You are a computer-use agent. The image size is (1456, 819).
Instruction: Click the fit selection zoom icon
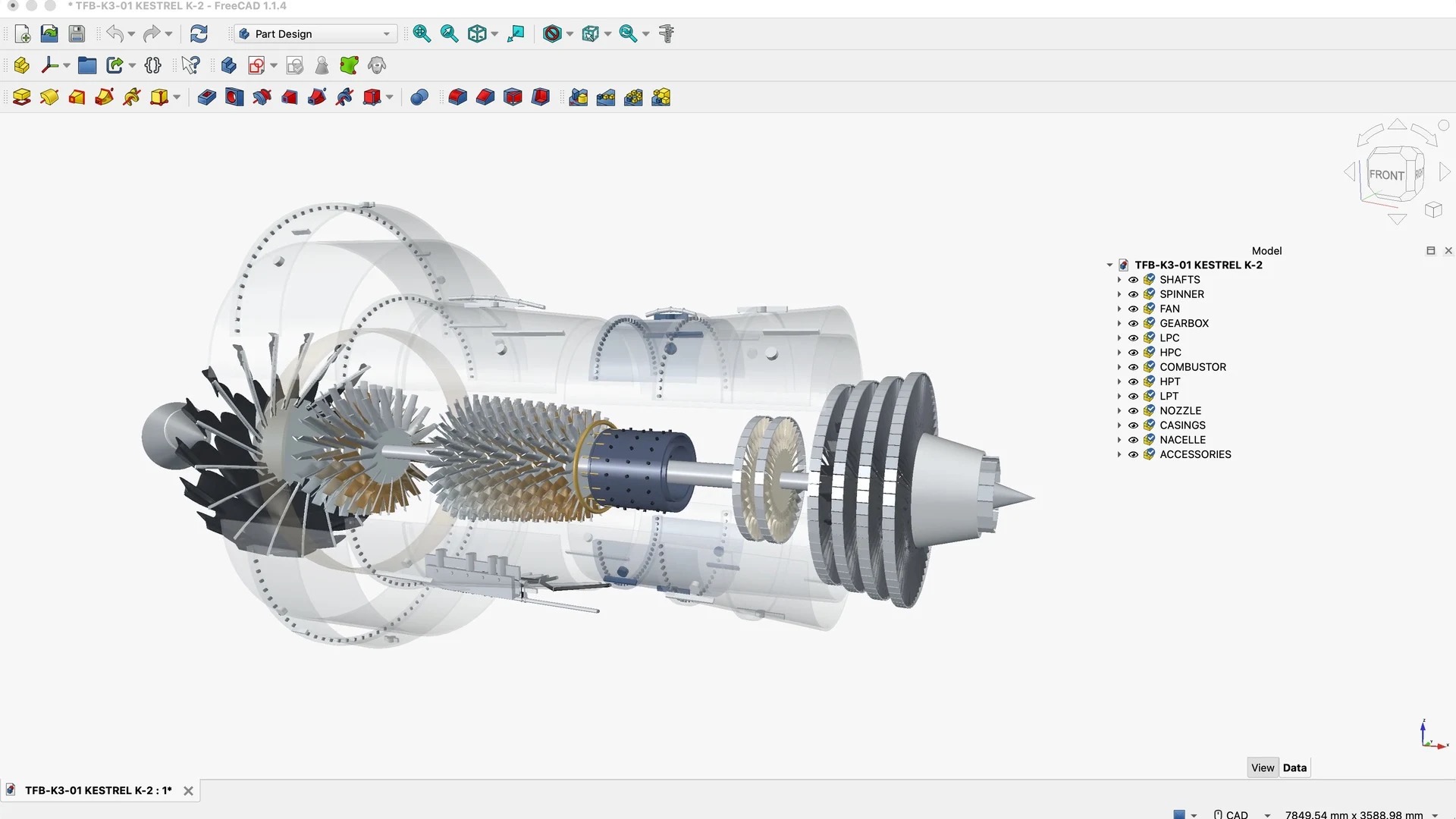coord(449,34)
